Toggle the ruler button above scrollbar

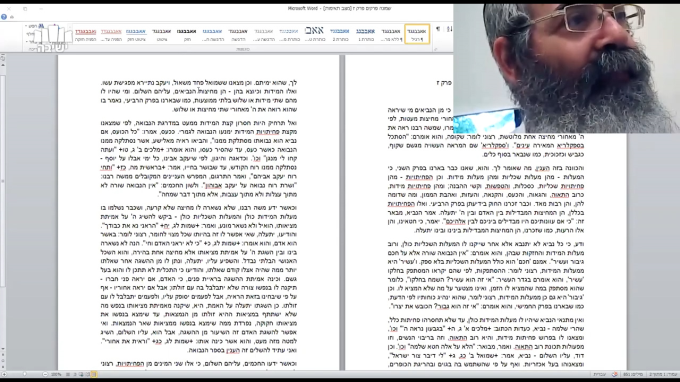tap(3, 58)
